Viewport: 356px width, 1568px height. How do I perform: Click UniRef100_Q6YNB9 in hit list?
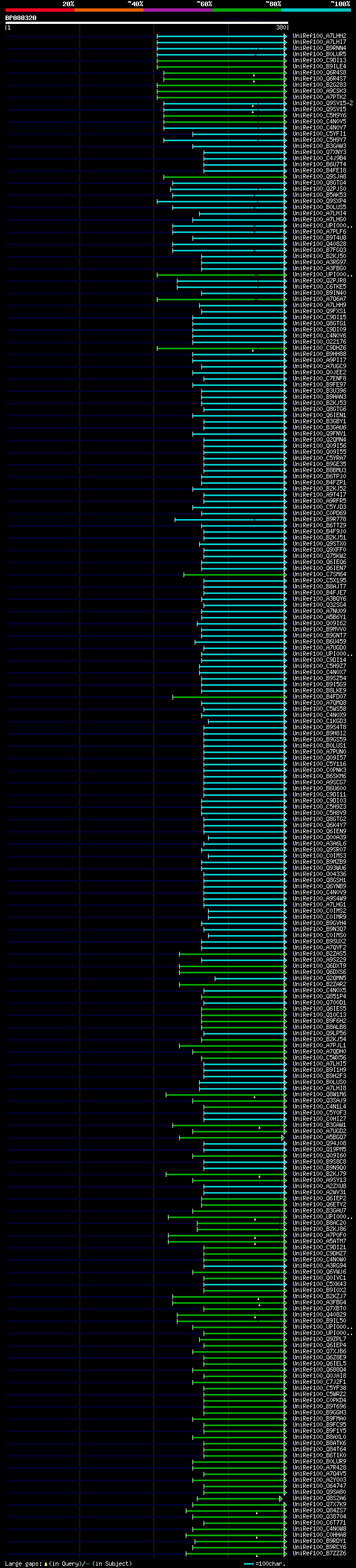[x=319, y=886]
